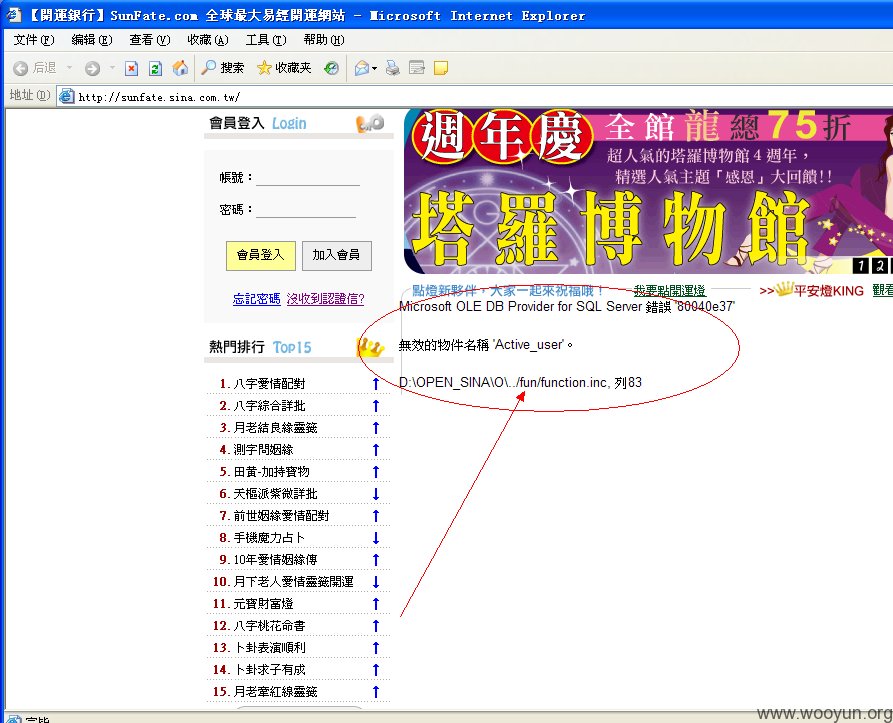Screen dimensions: 893x723
Task: Open the Forward button history dropdown arrow
Action: [x=112, y=68]
